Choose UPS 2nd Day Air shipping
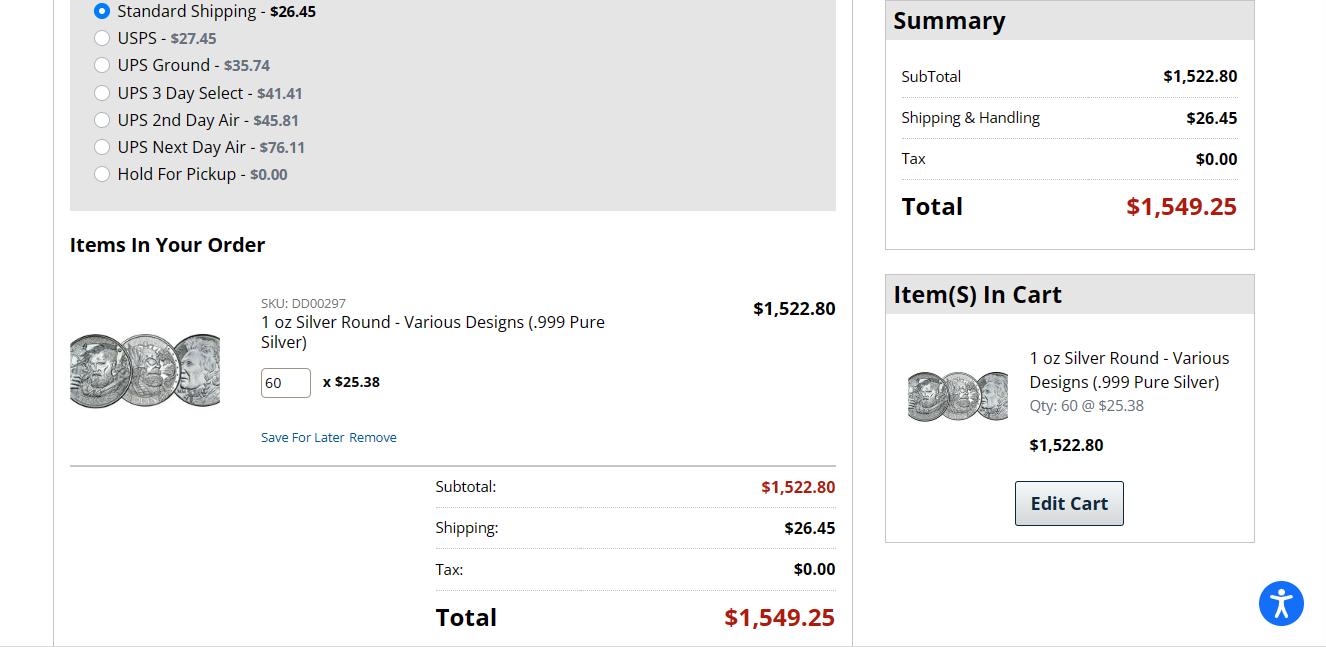Image resolution: width=1326 pixels, height=647 pixels. [x=102, y=120]
